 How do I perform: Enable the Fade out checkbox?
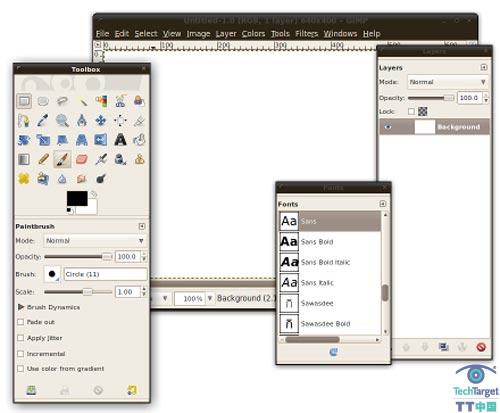21,322
